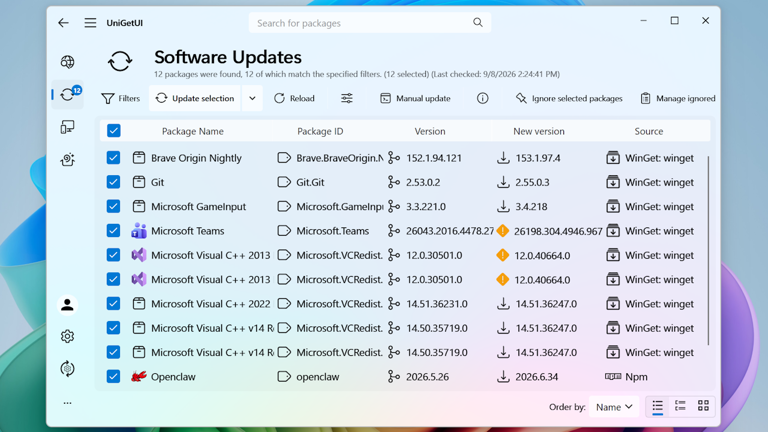Screen dimensions: 768x432
Task: Click the package list vertical scrollbar
Action: tap(708, 250)
